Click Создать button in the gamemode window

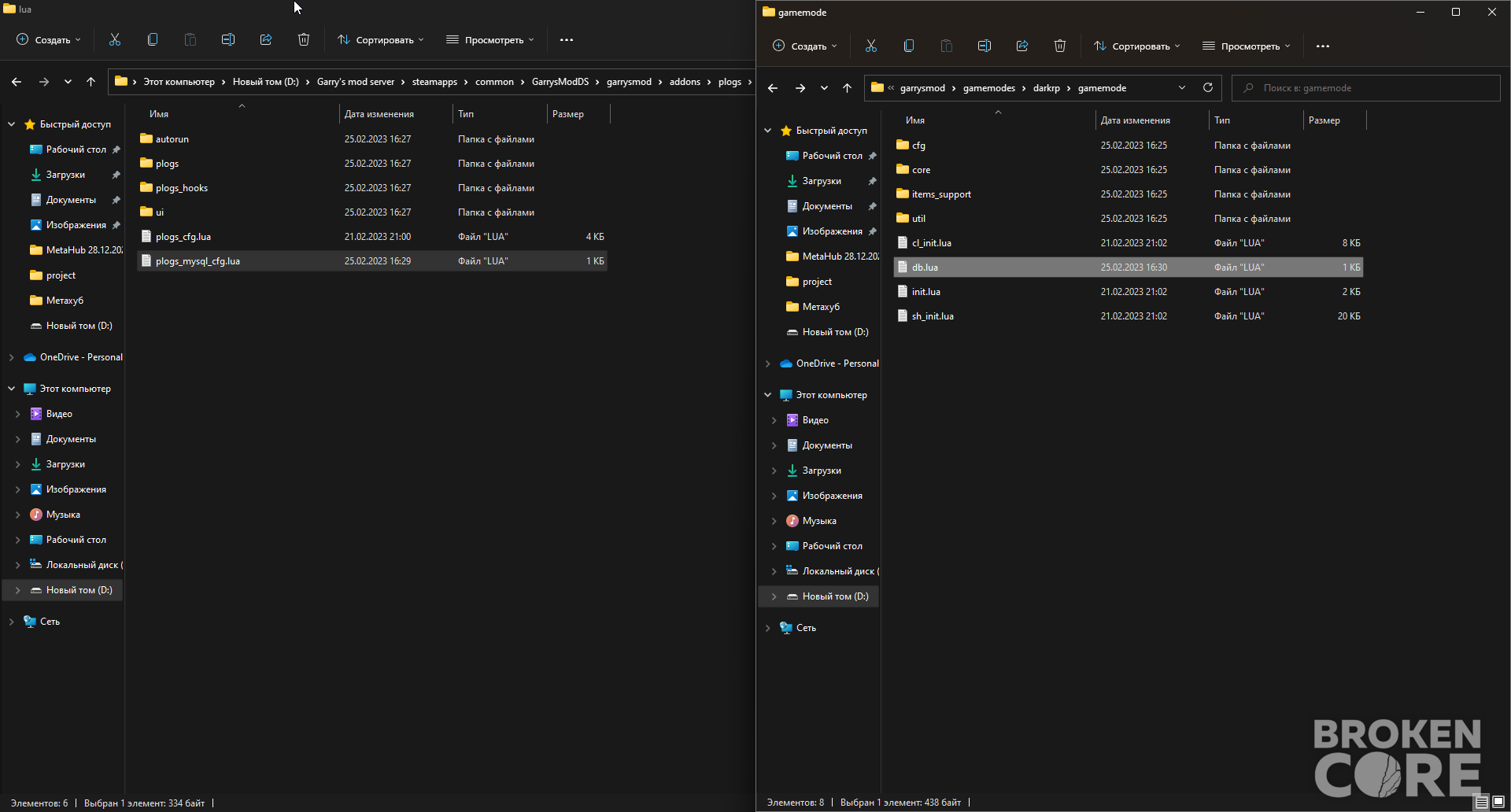(x=805, y=46)
